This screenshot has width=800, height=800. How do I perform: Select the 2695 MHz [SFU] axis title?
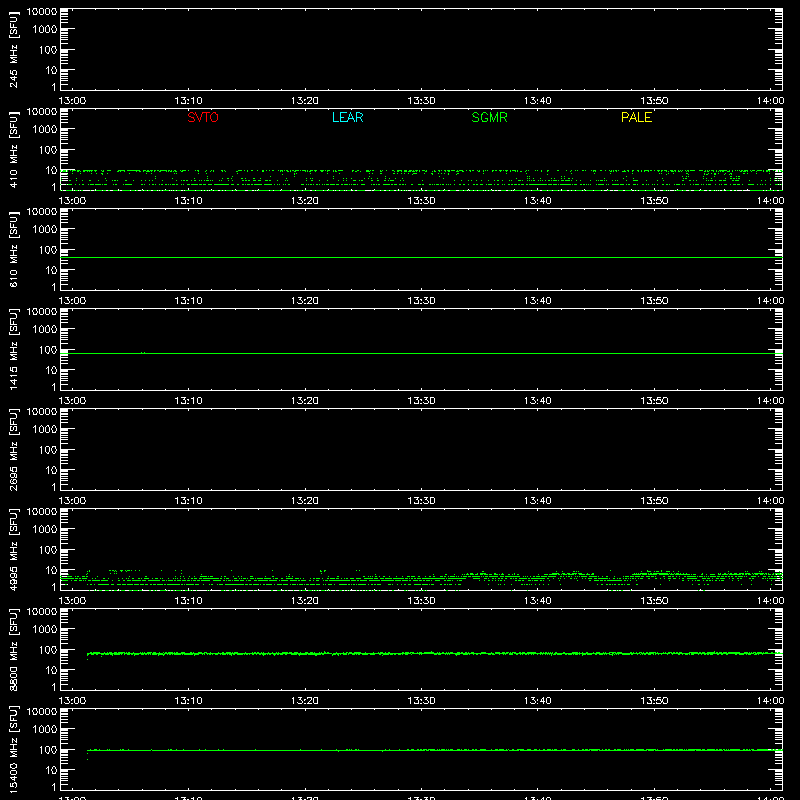tap(14, 449)
